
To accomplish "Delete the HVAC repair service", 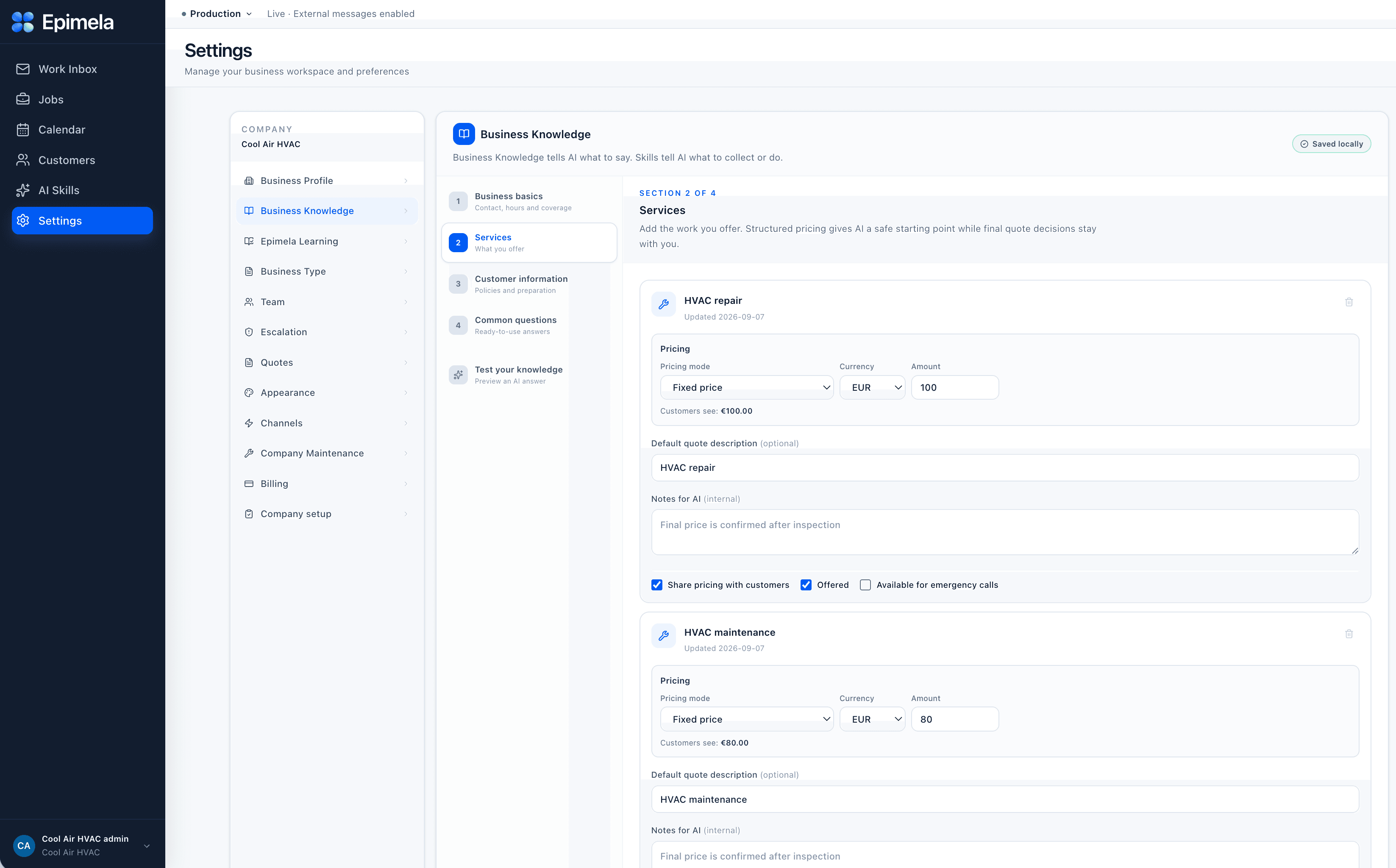I will (x=1349, y=302).
